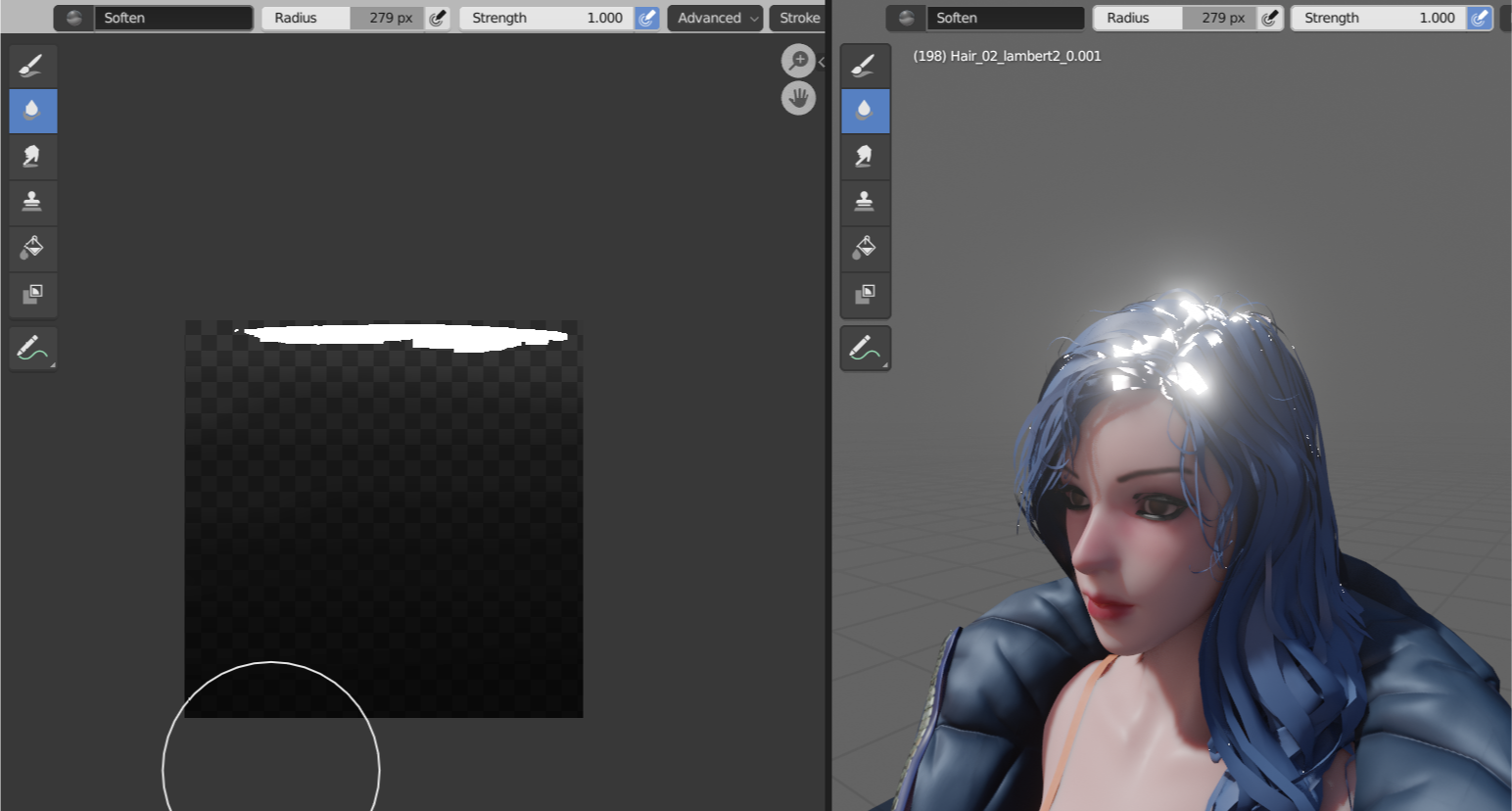The image size is (1512, 811).
Task: Select the Draw brush in 3D viewport toolbar
Action: coord(865,66)
